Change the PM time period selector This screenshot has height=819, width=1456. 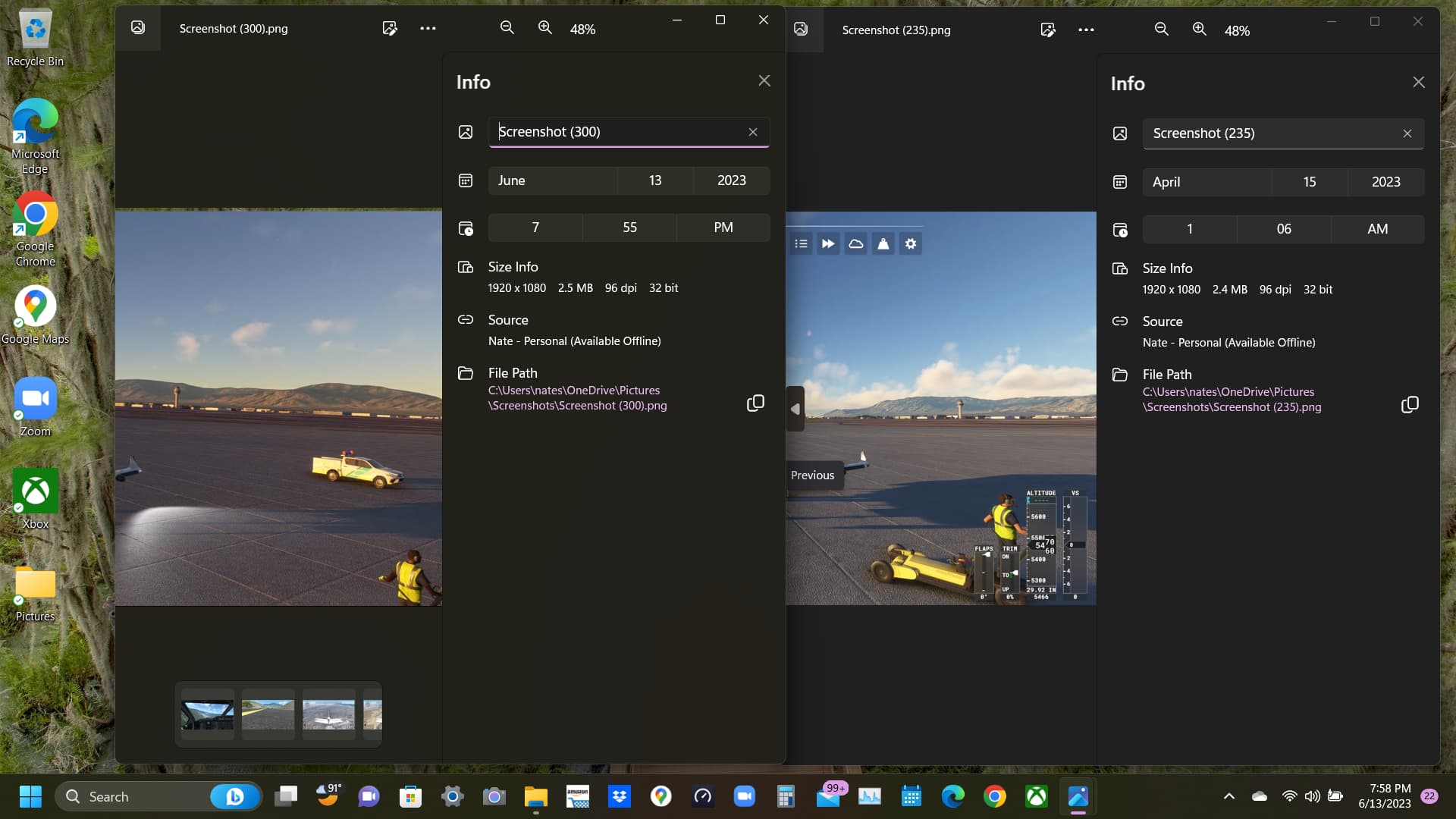coord(723,227)
